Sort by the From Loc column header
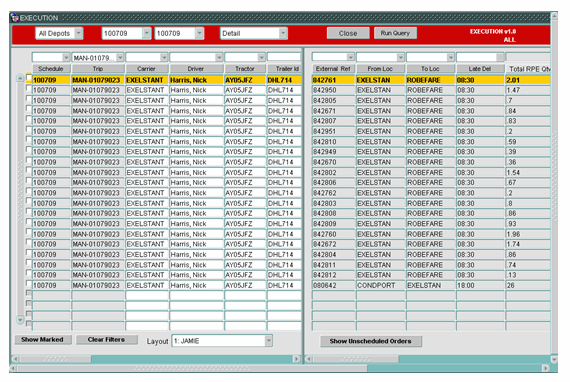Screen dimensions: 570x382 [x=380, y=69]
